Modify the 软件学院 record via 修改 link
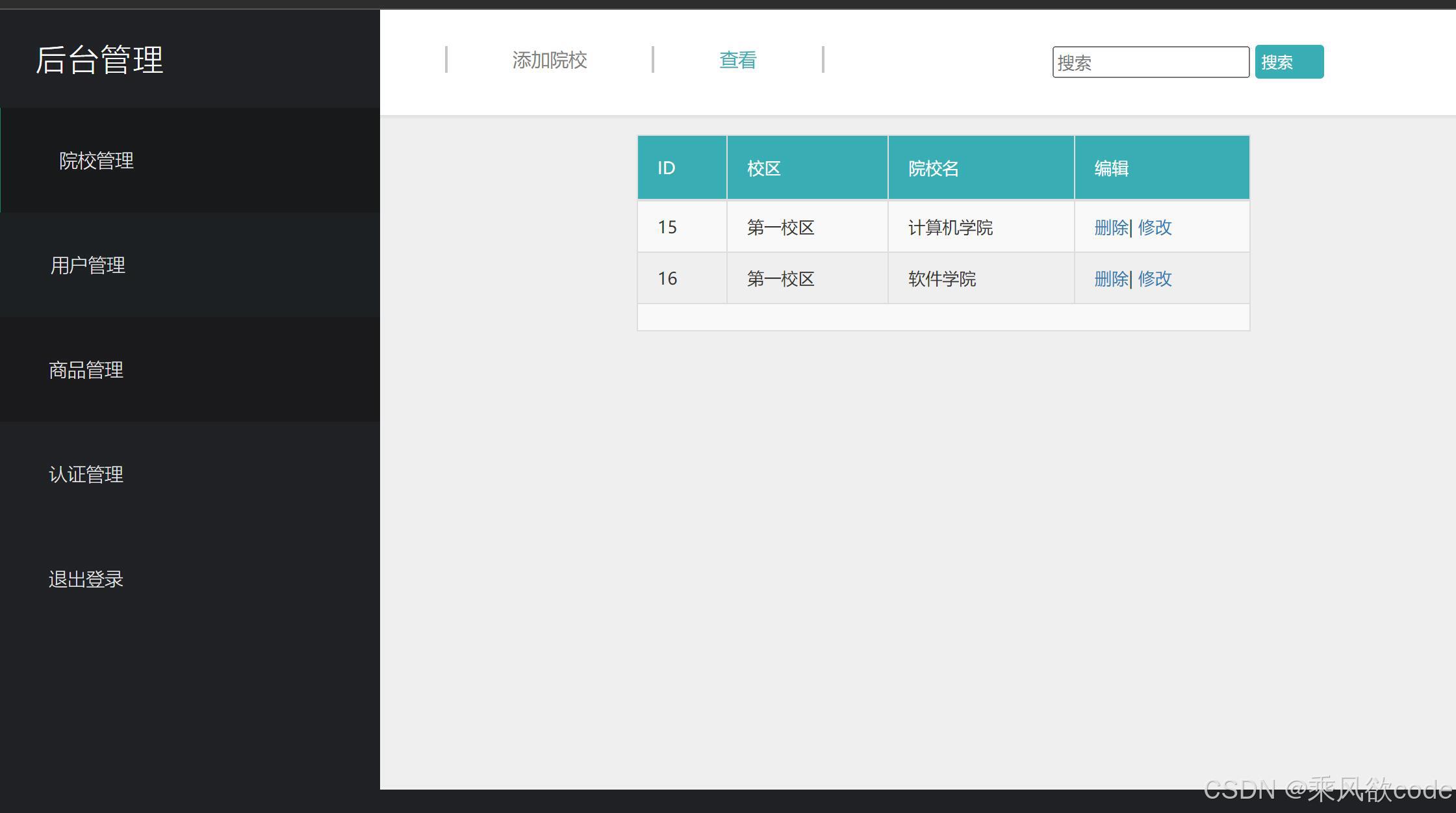Viewport: 1456px width, 813px height. (x=1155, y=278)
